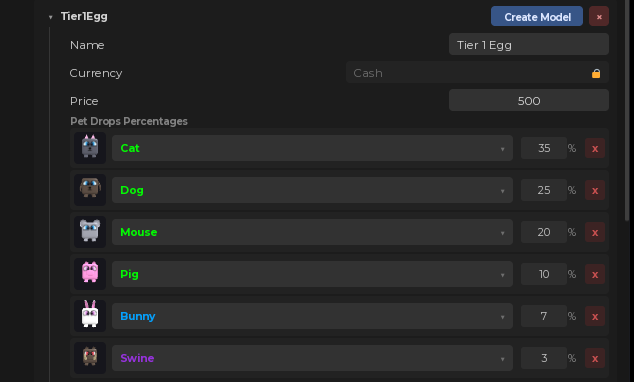Edit the Pig drop percentage 10
The image size is (634, 382).
(x=544, y=274)
